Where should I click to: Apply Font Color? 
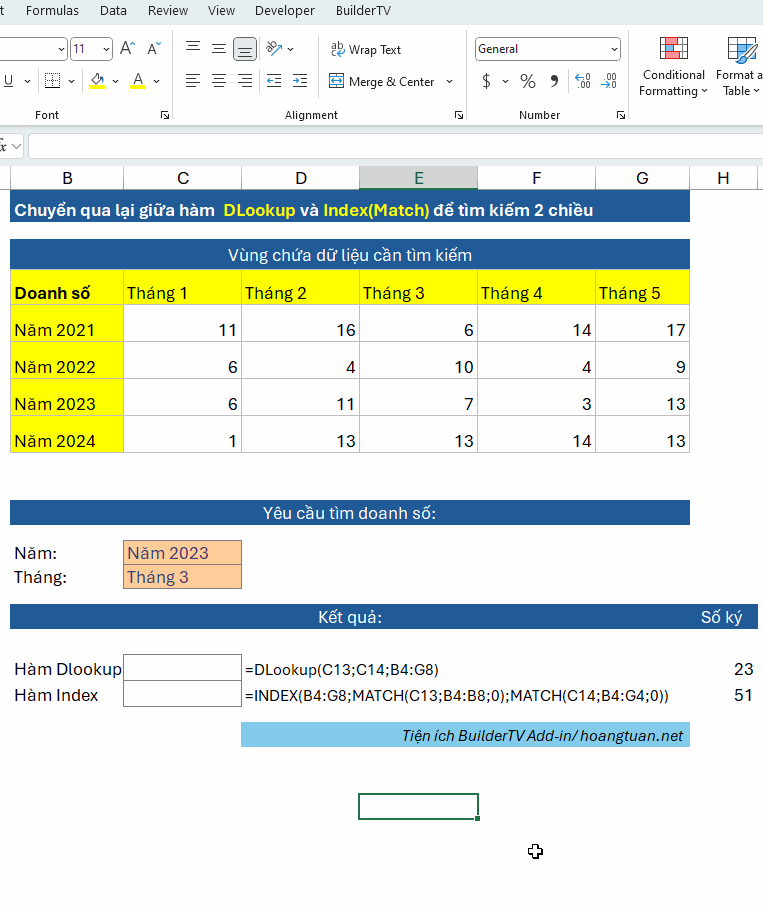(x=138, y=81)
